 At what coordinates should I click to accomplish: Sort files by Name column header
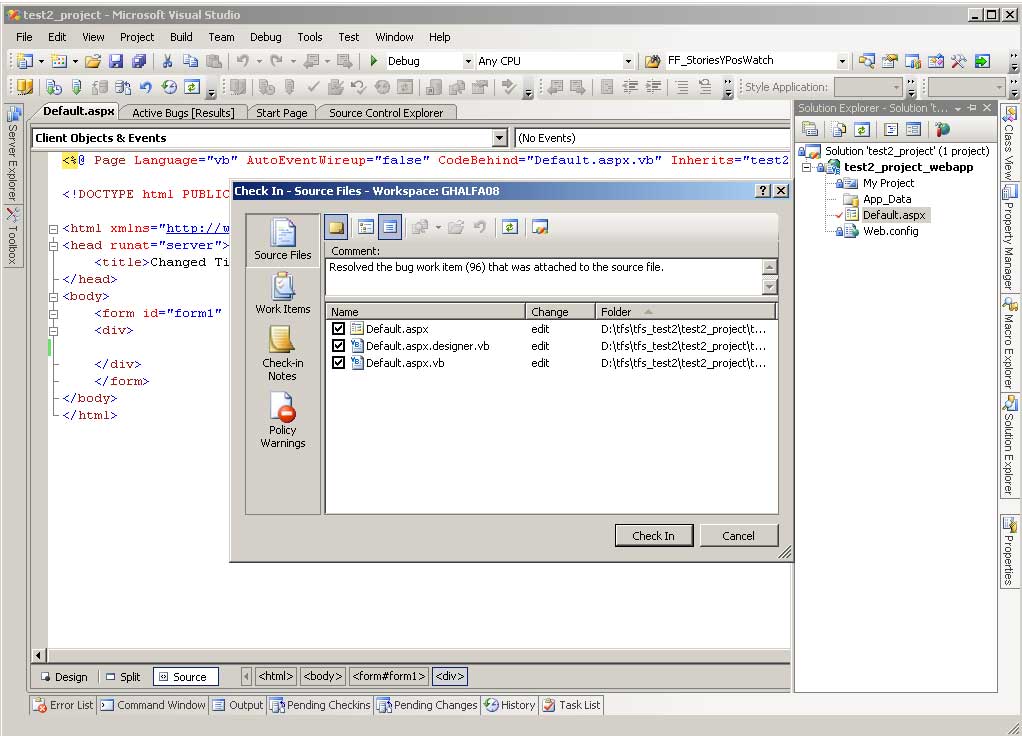pos(425,312)
